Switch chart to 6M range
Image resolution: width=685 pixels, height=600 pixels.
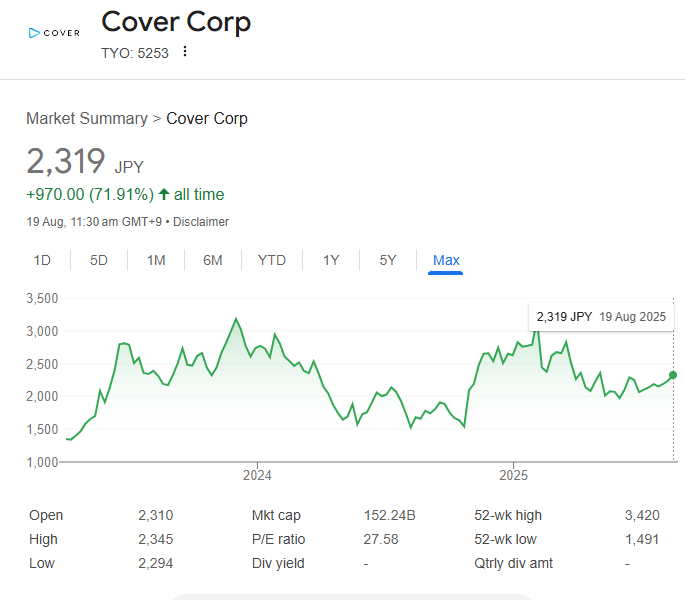213,260
